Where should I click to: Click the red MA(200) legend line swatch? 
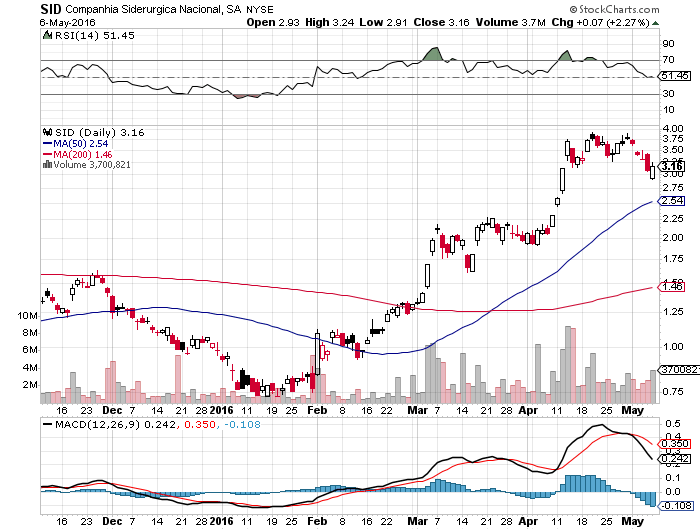(47, 154)
